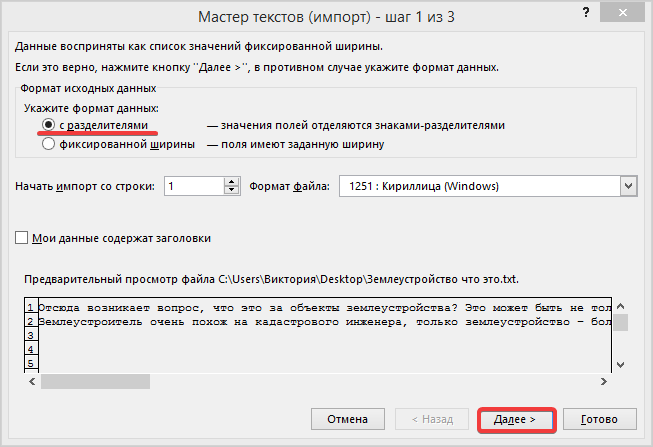This screenshot has height=447, width=653.
Task: Click the "< Назад" button
Action: click(x=432, y=419)
